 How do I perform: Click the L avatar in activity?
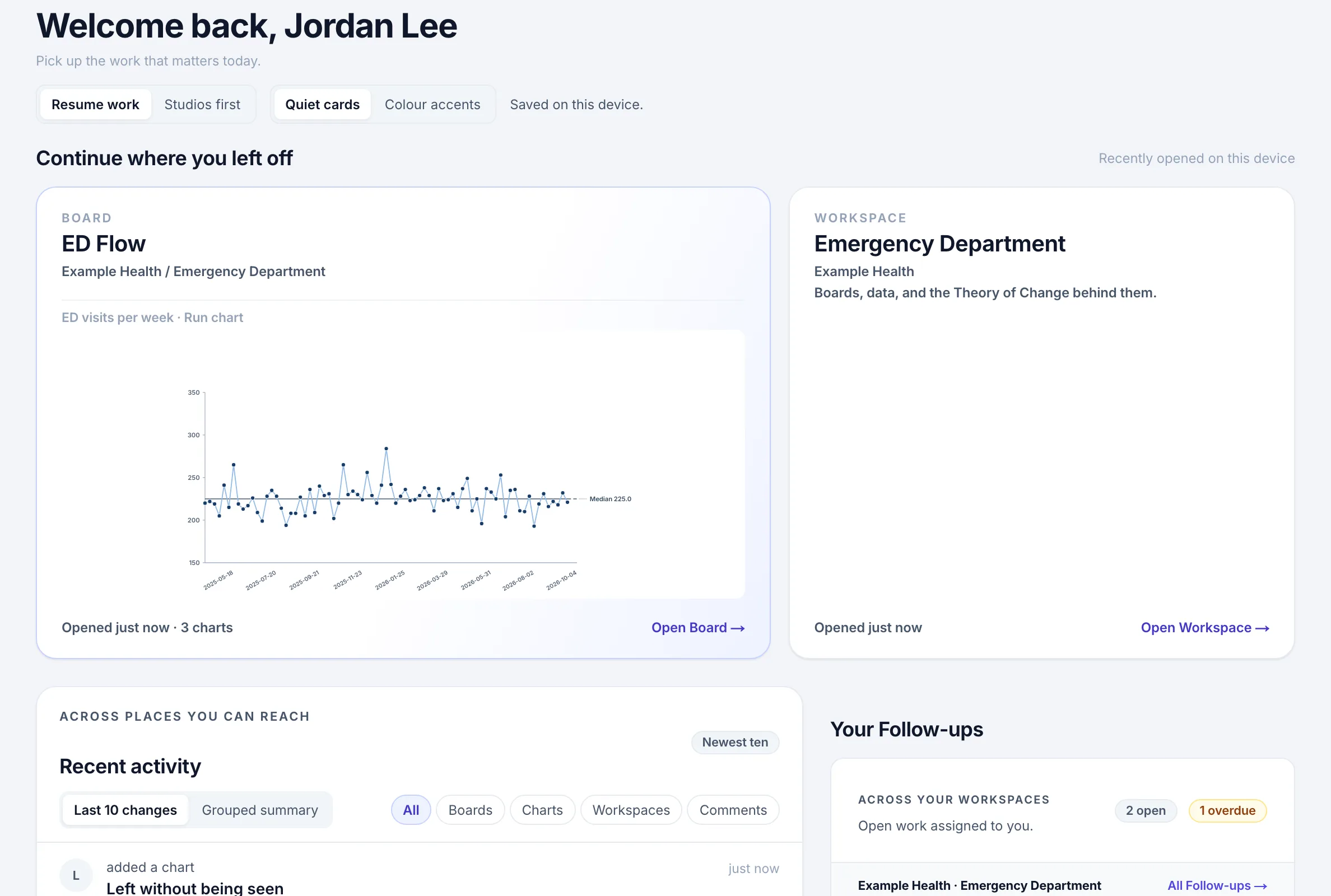tap(76, 875)
